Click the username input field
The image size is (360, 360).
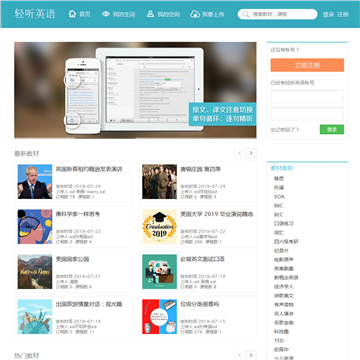[307, 96]
